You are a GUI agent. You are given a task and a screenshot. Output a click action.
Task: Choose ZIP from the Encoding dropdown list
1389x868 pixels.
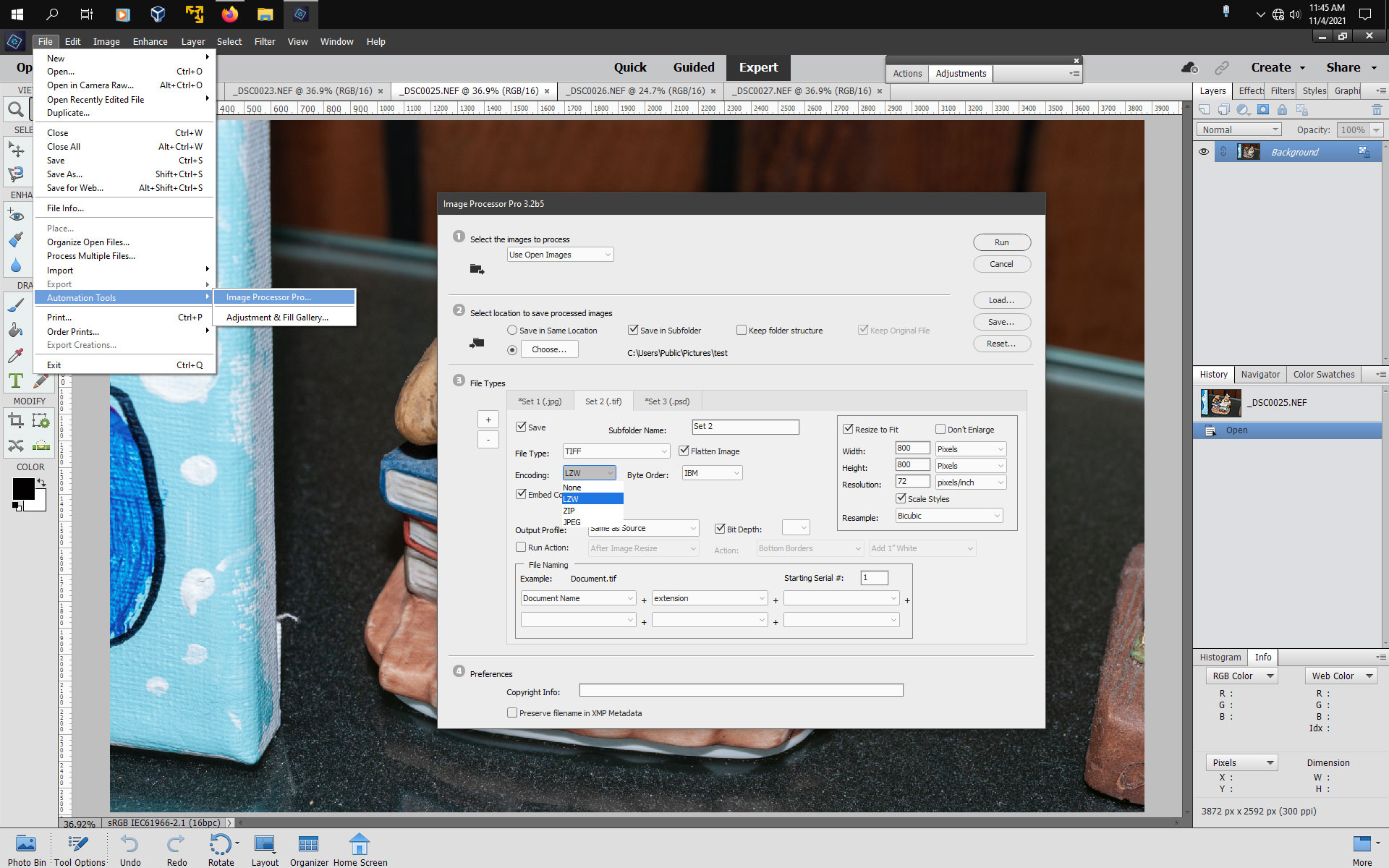point(571,511)
